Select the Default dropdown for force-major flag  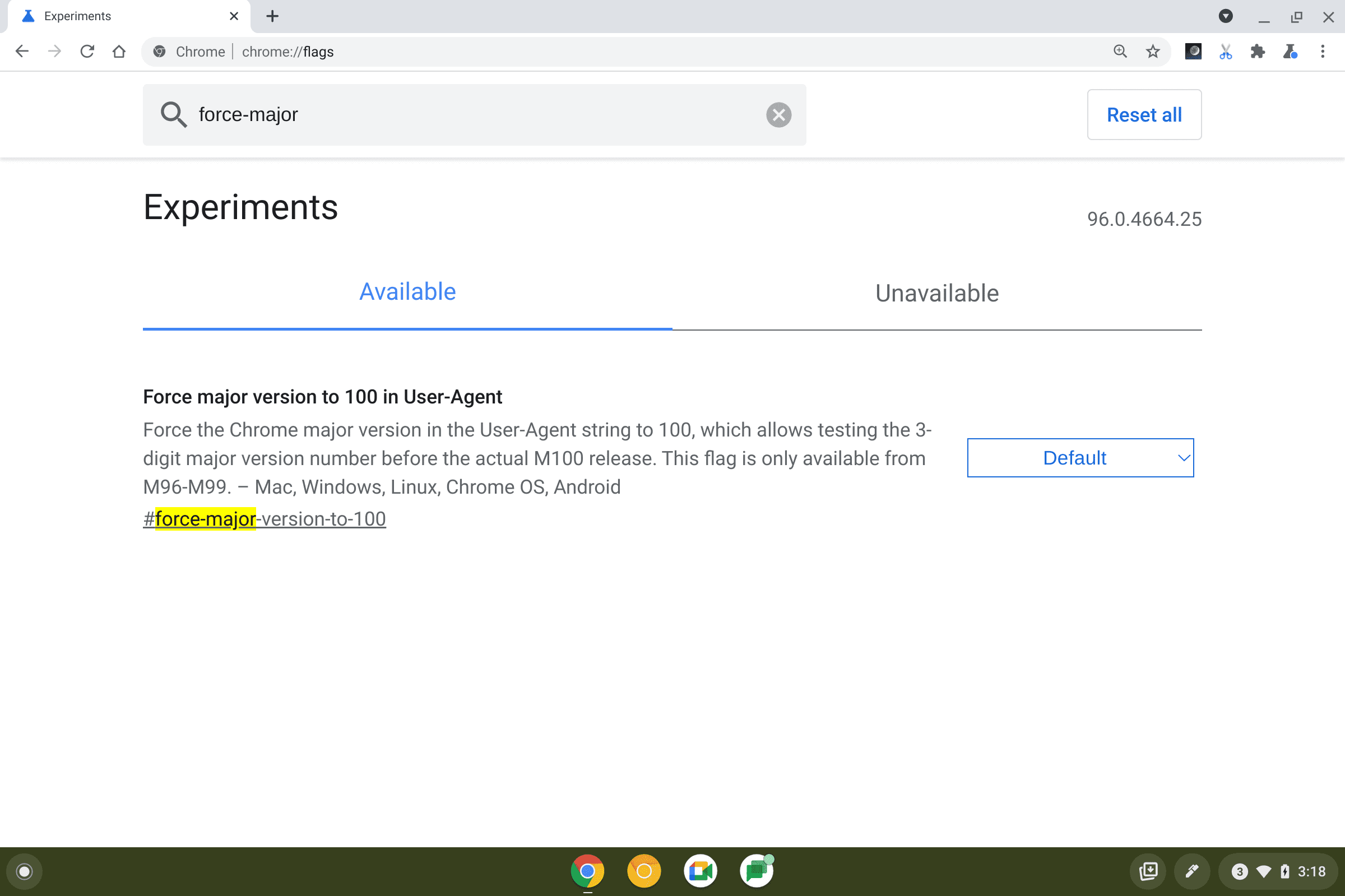tap(1081, 458)
